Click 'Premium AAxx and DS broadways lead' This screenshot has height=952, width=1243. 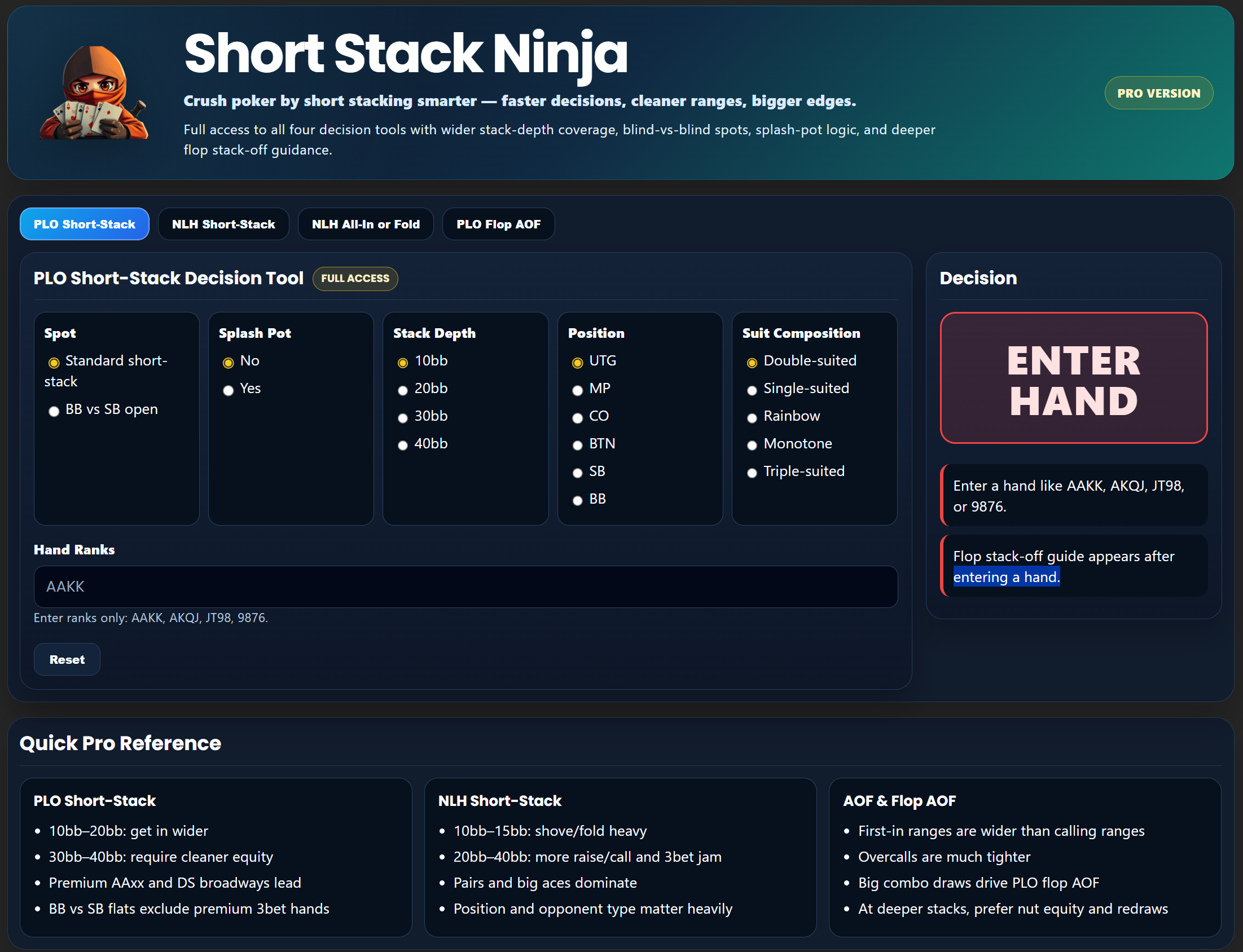pos(175,883)
